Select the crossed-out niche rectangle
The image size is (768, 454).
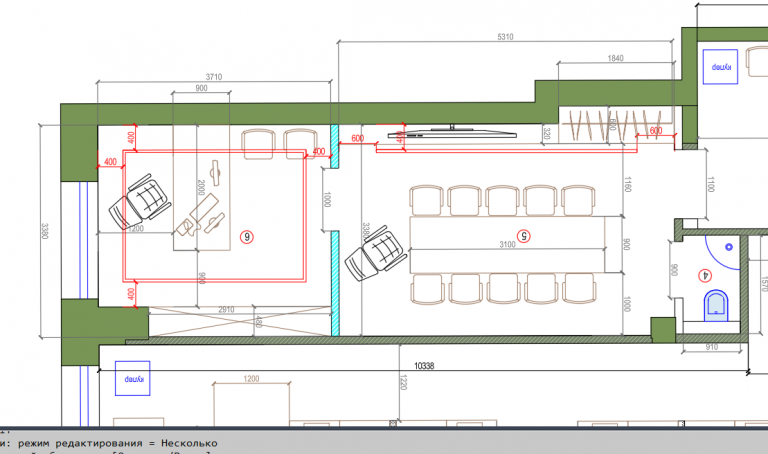pos(240,321)
